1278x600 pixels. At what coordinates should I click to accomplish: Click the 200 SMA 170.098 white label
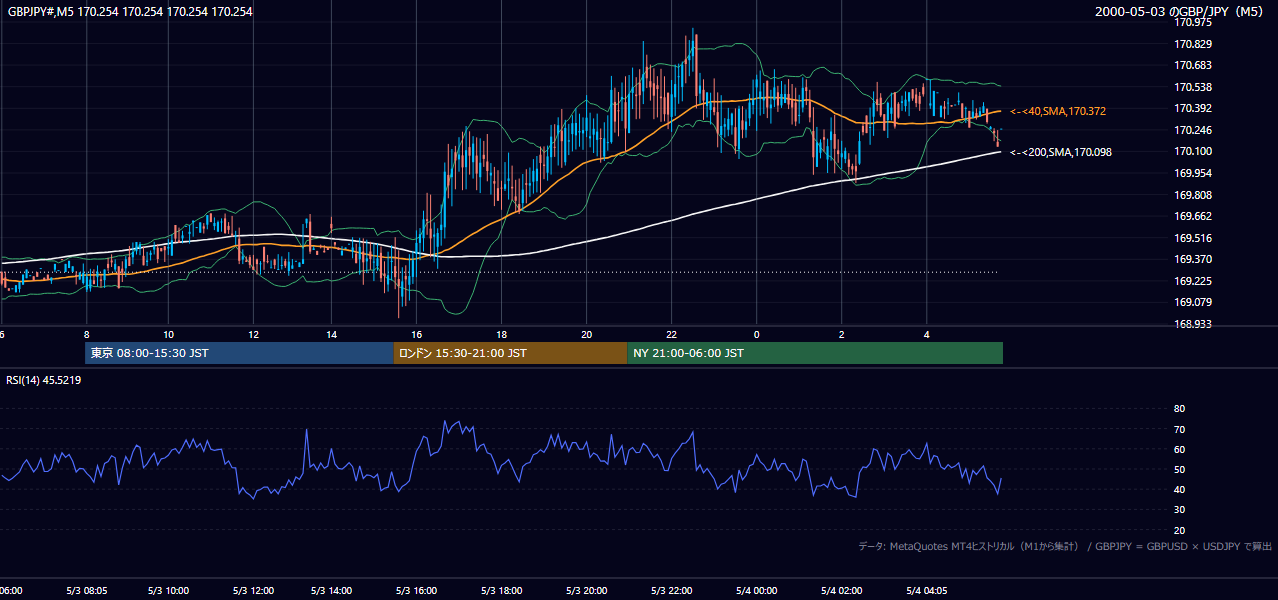1061,152
